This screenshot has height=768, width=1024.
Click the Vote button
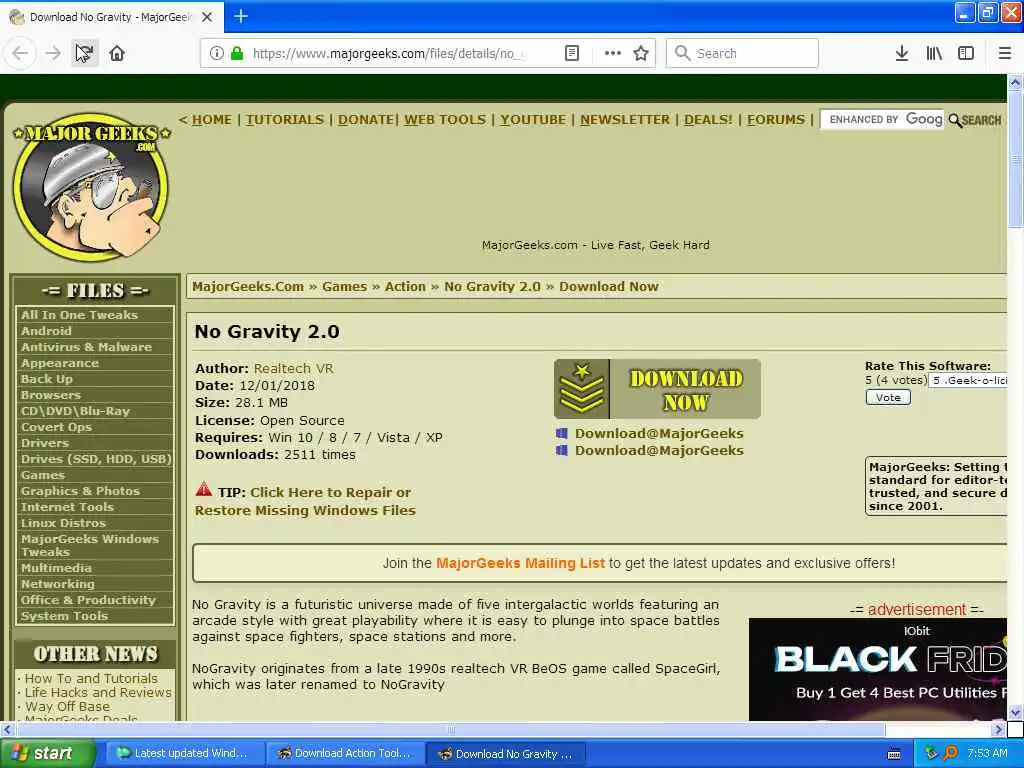(888, 398)
